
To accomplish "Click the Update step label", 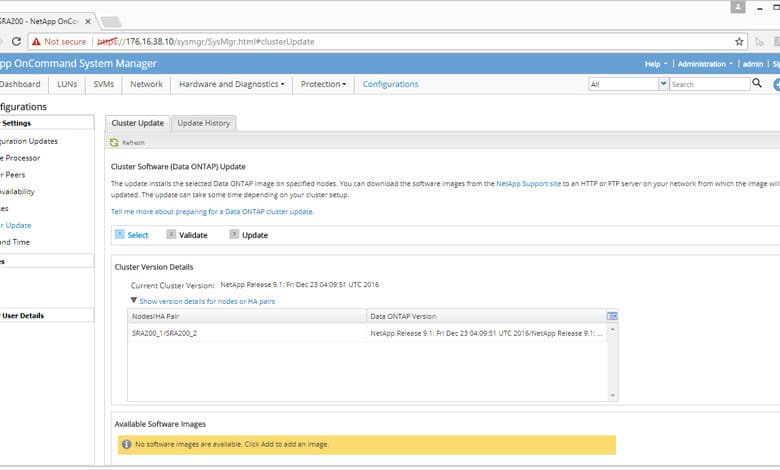I will (x=255, y=235).
